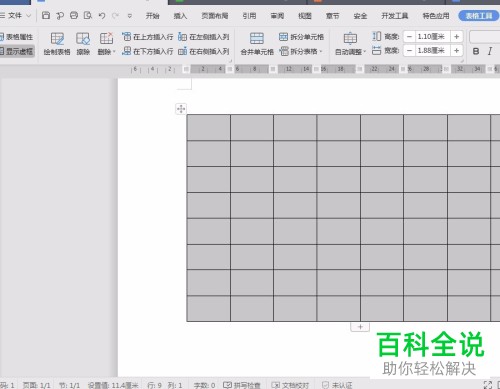Select the 表格工具 tab
The width and height of the screenshot is (500, 389).
[479, 16]
